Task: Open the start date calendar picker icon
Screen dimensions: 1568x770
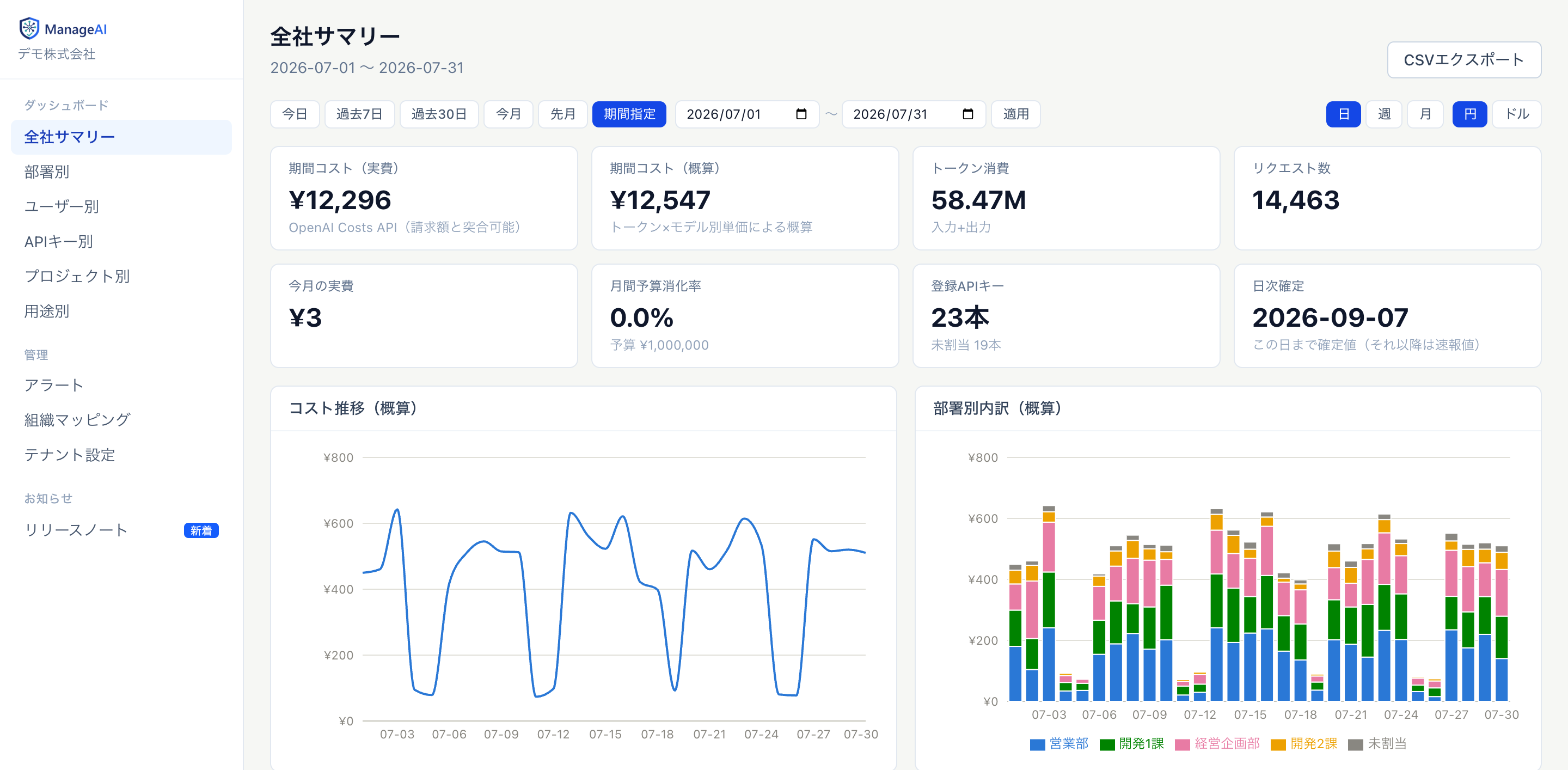Action: [801, 114]
